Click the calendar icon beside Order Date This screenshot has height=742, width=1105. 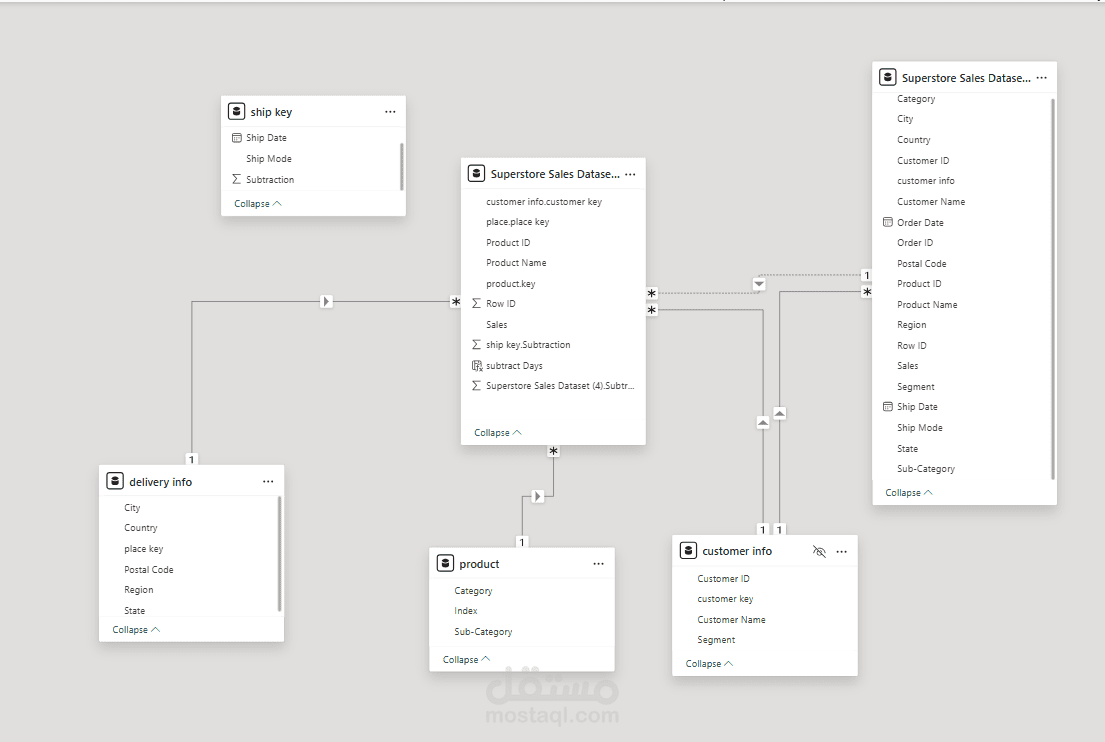tap(887, 222)
